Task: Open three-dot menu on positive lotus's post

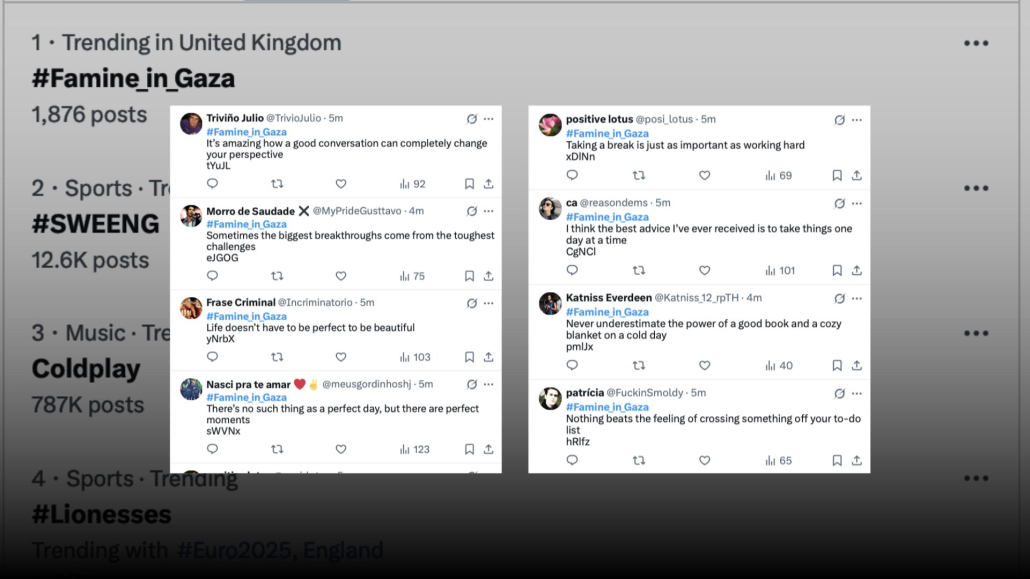Action: (857, 120)
